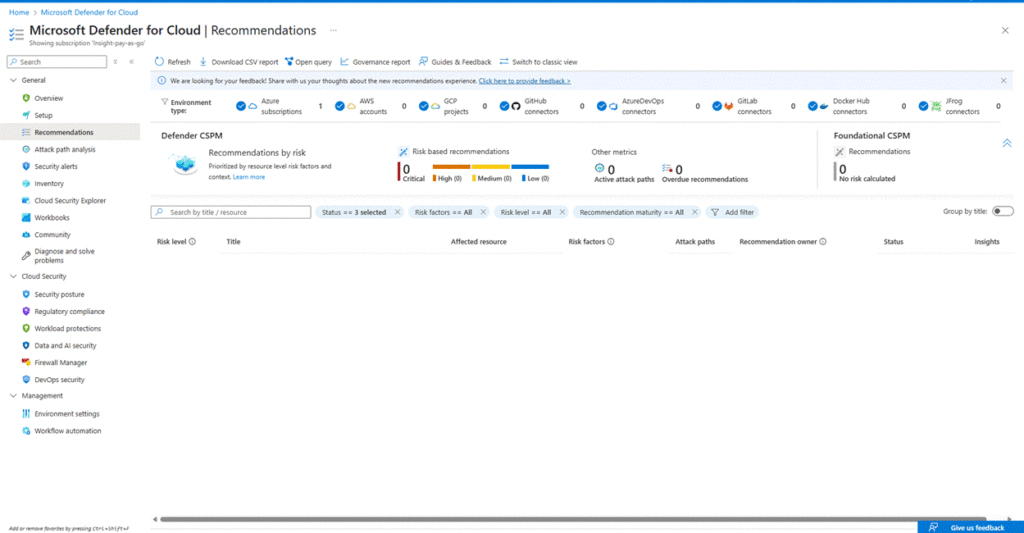This screenshot has height=533, width=1024.
Task: Toggle the Azure subscriptions environment checkmark
Action: click(240, 106)
